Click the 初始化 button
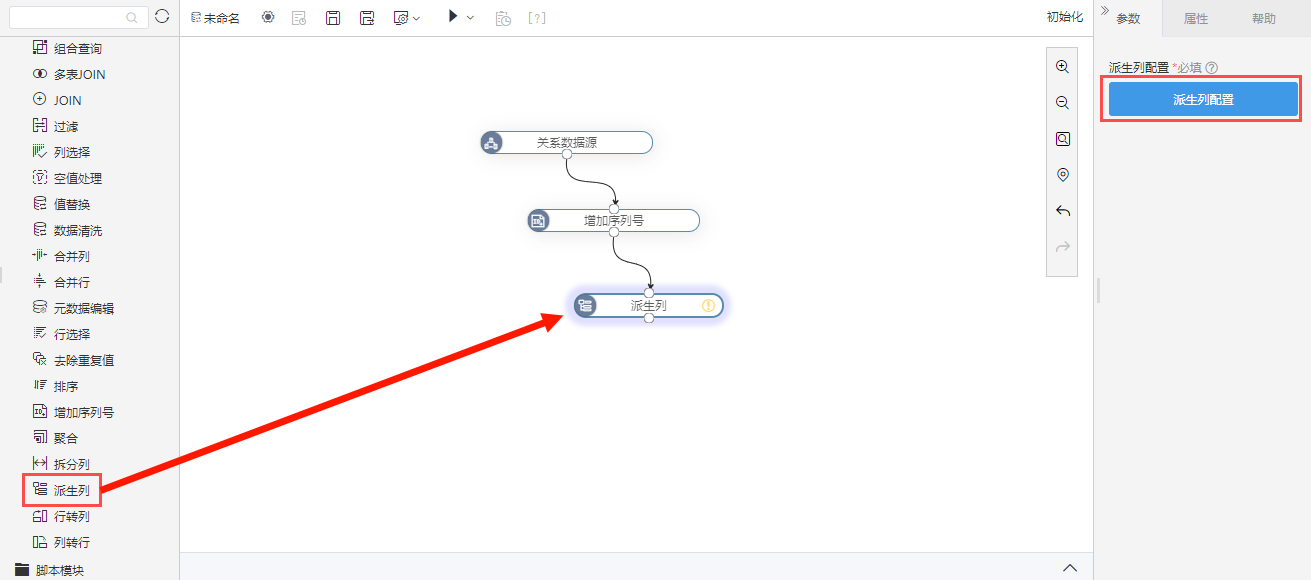Viewport: 1311px width, 580px height. [1064, 18]
